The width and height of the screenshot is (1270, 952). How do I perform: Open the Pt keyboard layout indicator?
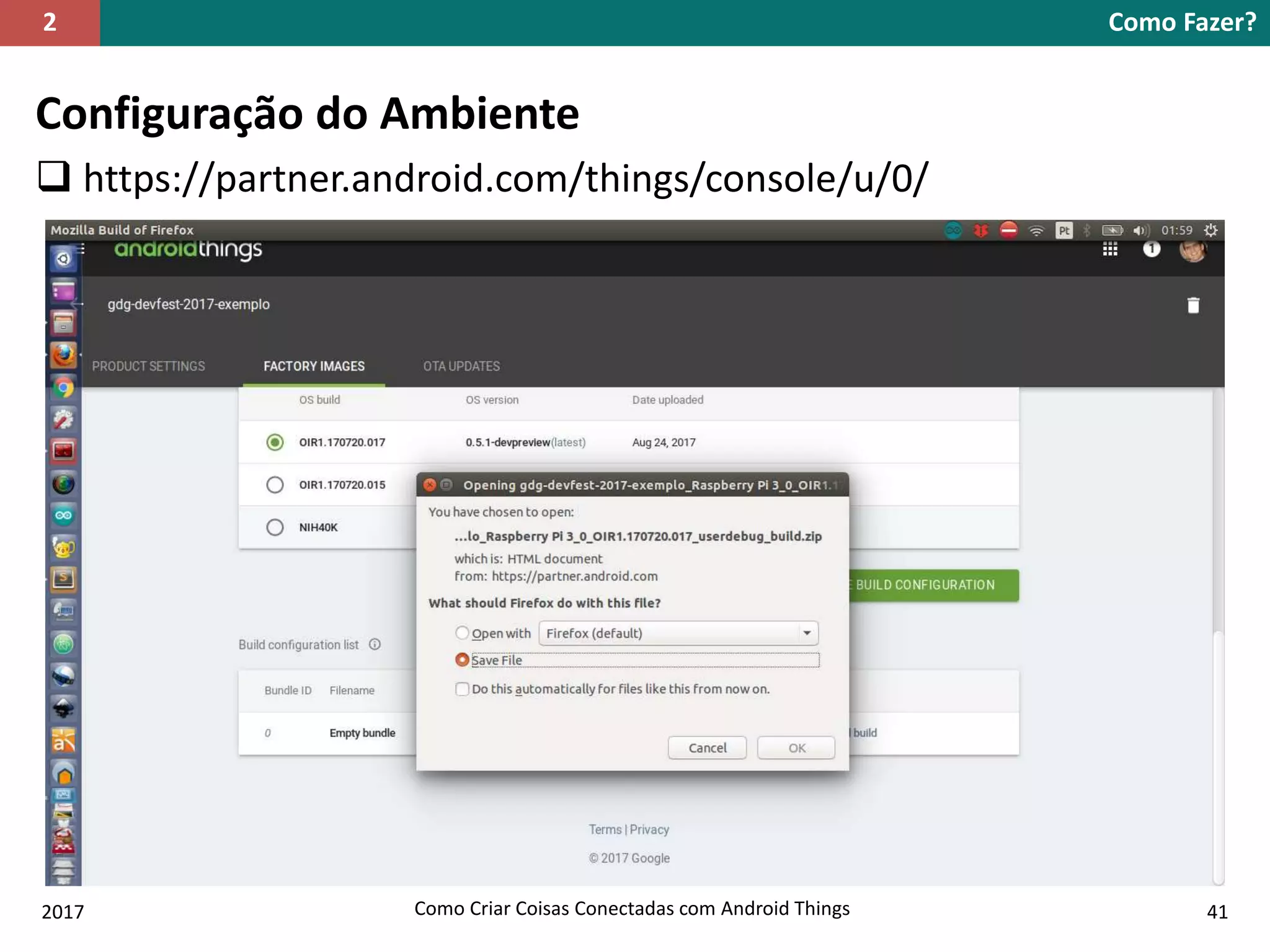tap(1064, 231)
